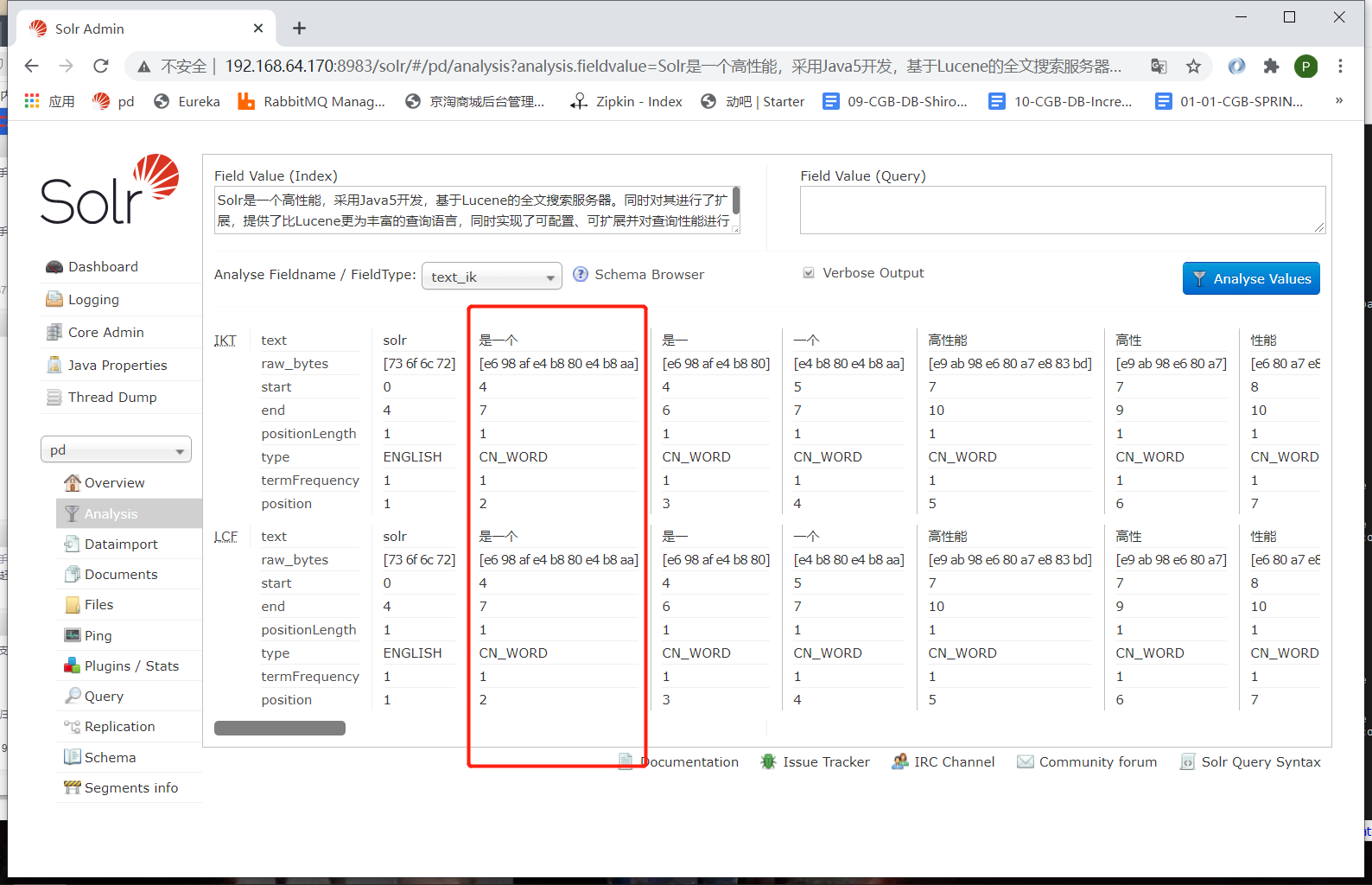Image resolution: width=1372 pixels, height=885 pixels.
Task: Go back in browser history
Action: point(32,66)
